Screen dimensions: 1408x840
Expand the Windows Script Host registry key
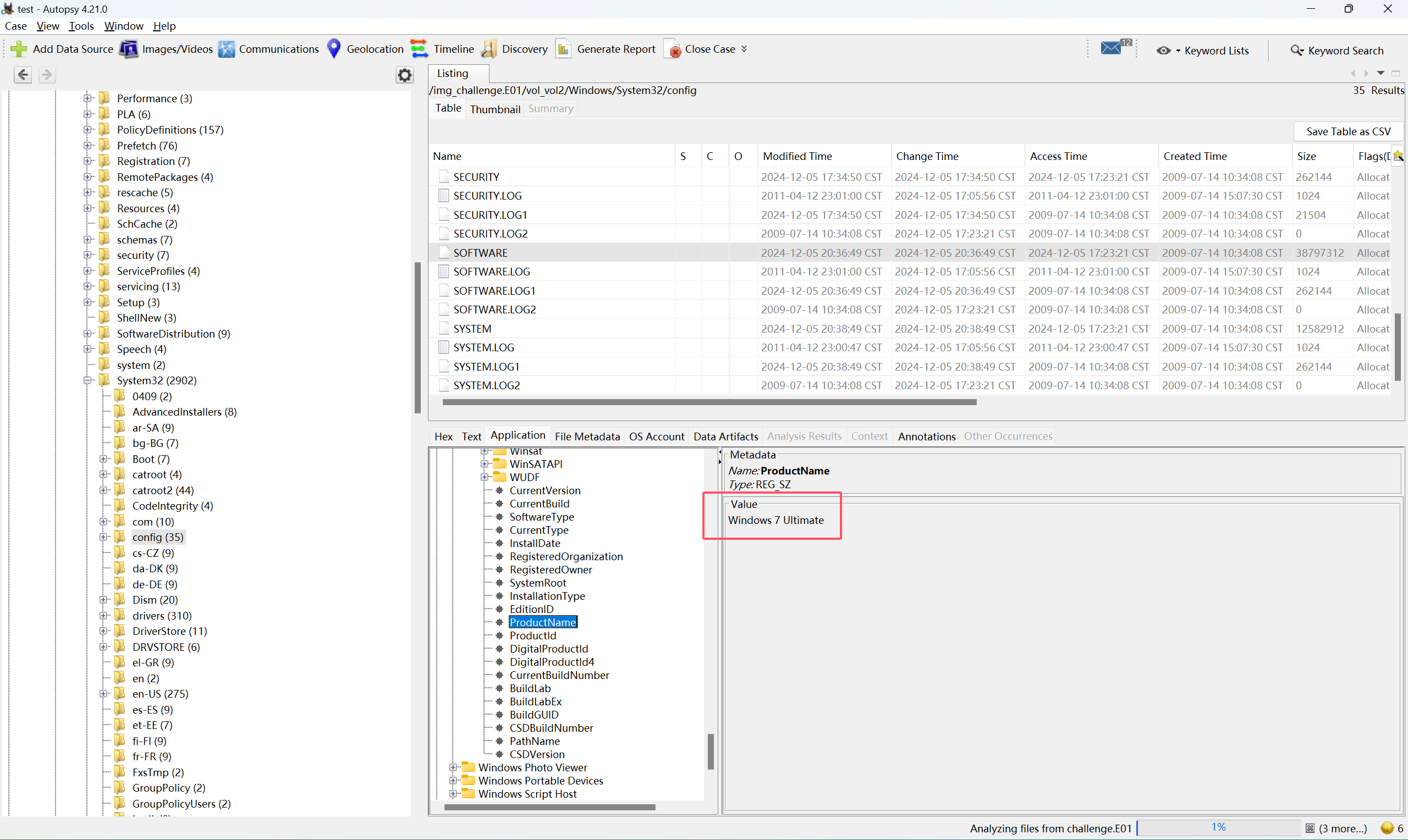tap(453, 794)
